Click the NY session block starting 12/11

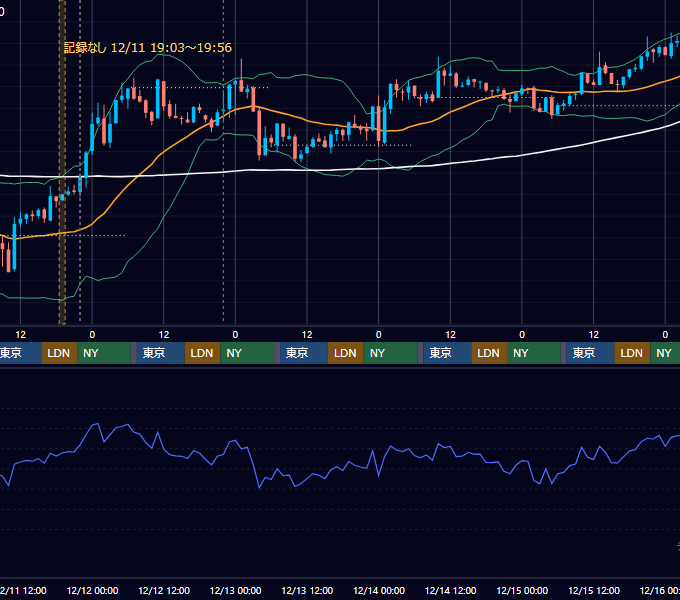coord(104,353)
